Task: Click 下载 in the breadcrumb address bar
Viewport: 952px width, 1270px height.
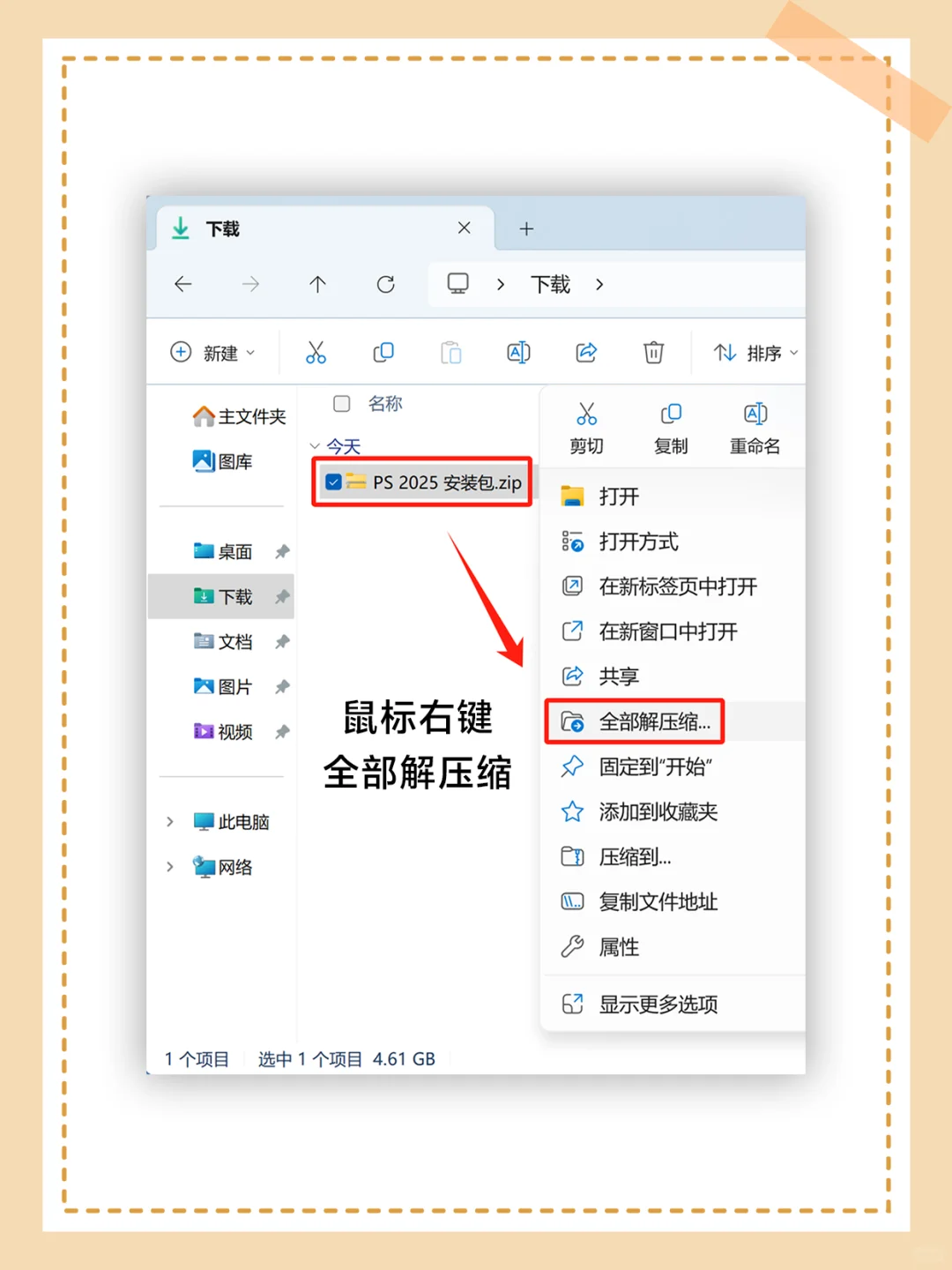Action: (x=549, y=284)
